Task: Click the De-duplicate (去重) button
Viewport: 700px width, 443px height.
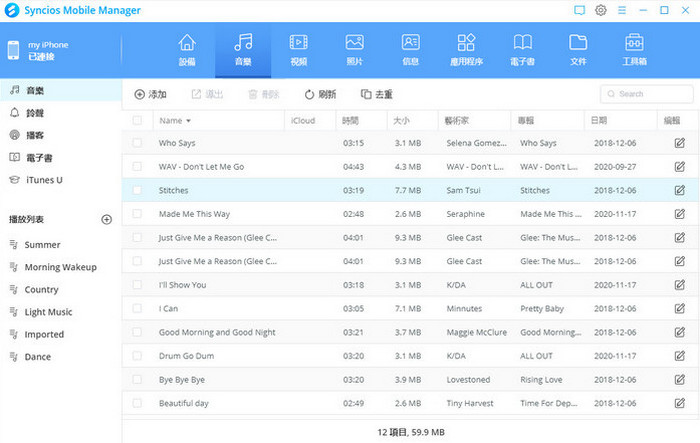Action: pos(377,94)
